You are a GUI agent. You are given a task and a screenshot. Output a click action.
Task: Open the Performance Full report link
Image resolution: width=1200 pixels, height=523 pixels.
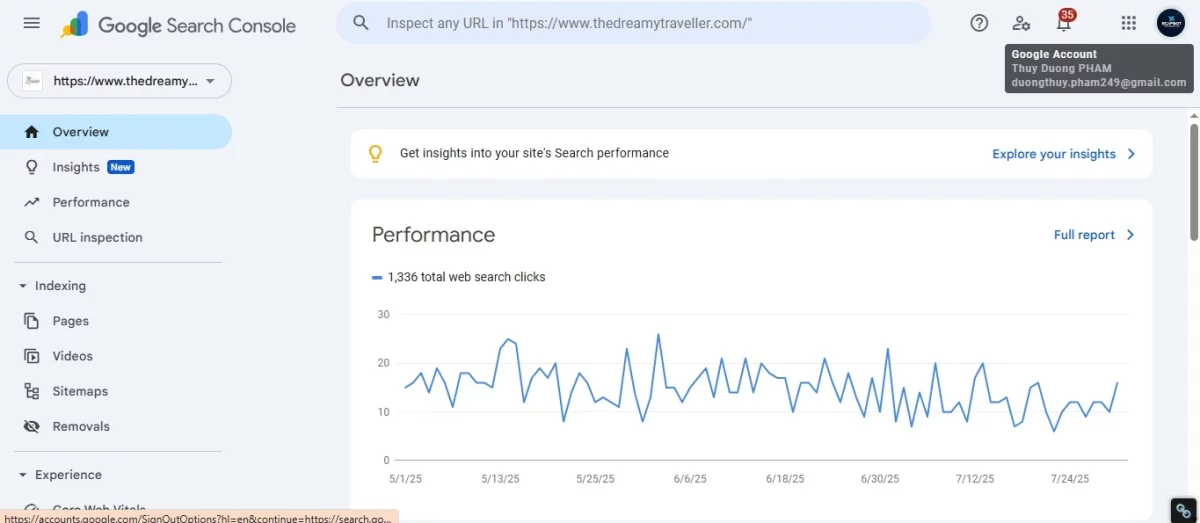[1084, 235]
